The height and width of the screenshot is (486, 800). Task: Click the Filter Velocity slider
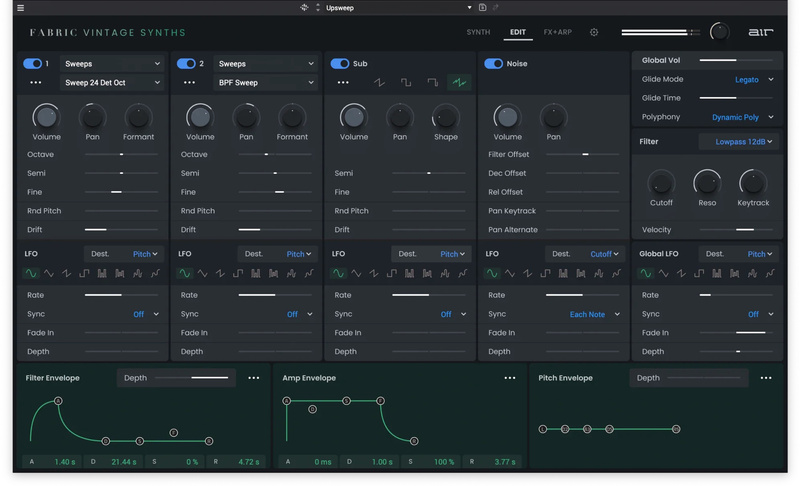[x=736, y=229]
